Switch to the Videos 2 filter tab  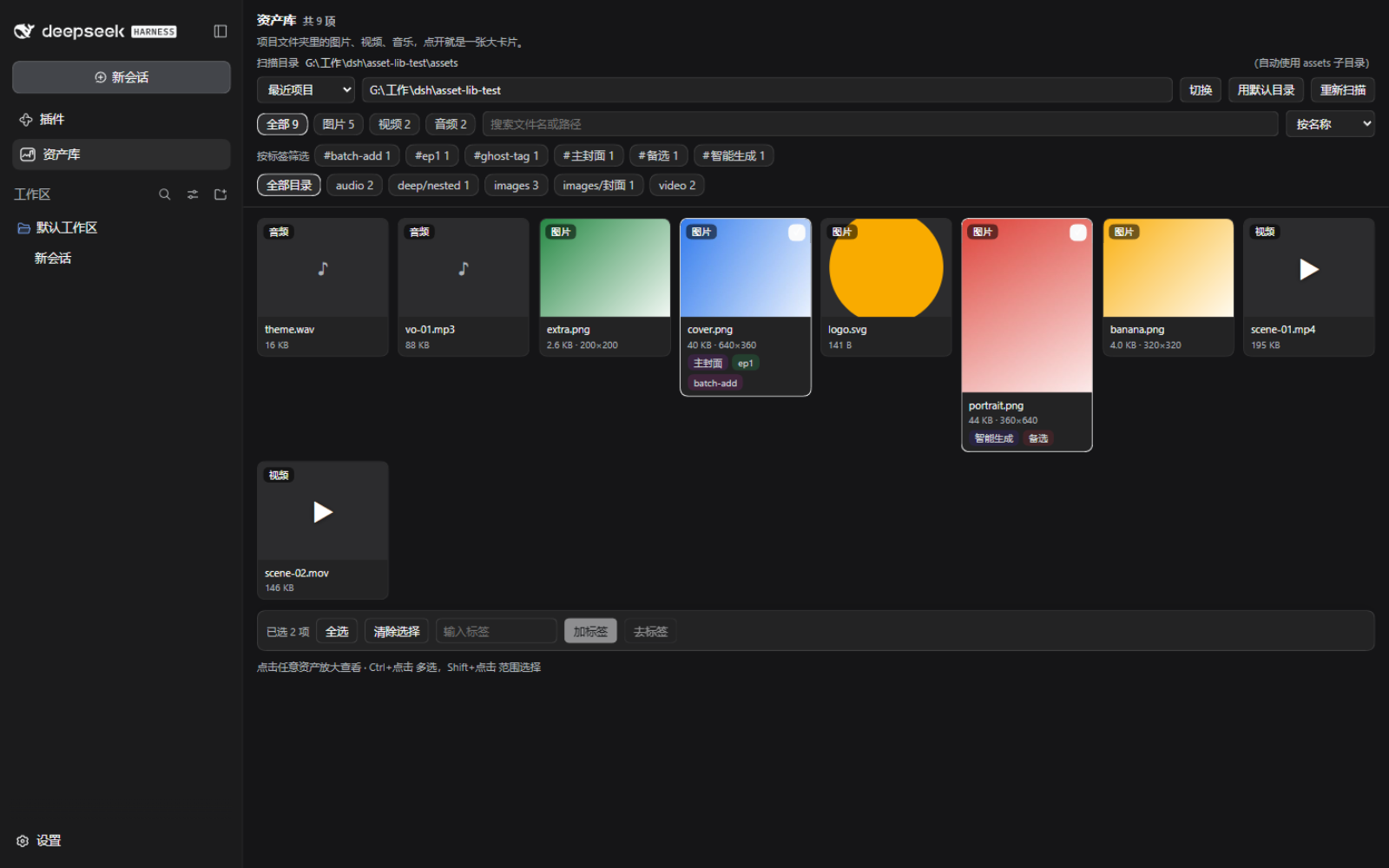coord(395,124)
